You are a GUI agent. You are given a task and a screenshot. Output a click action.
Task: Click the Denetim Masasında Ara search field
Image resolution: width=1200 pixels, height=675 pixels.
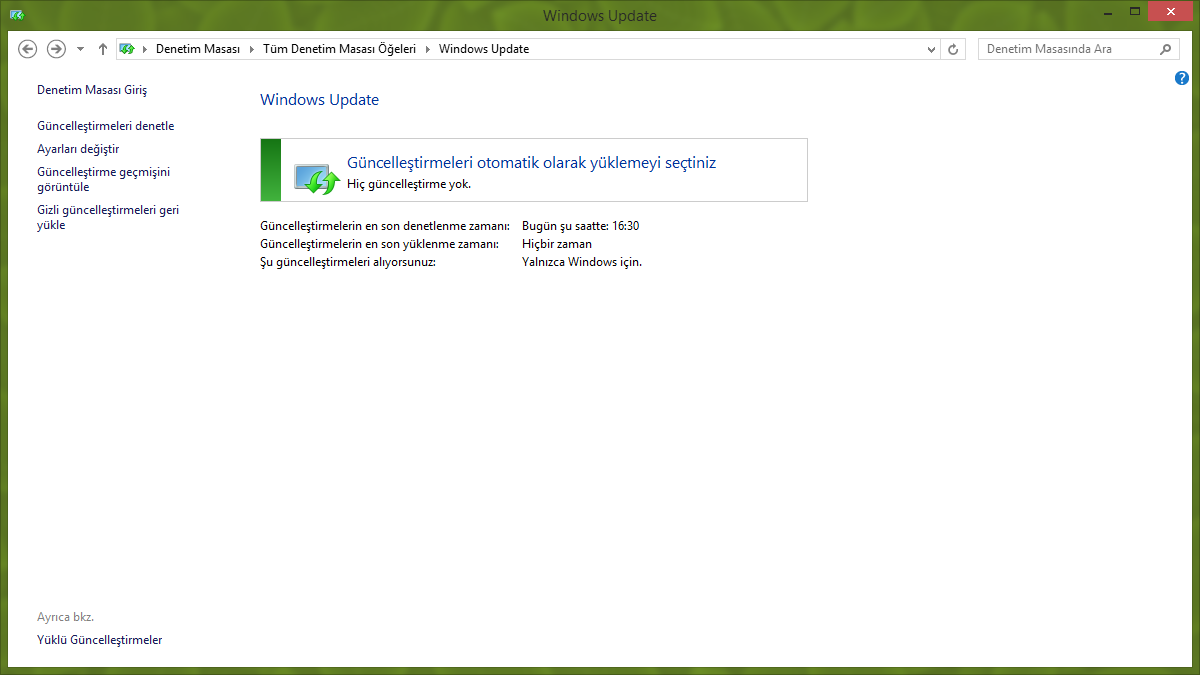click(x=1065, y=49)
